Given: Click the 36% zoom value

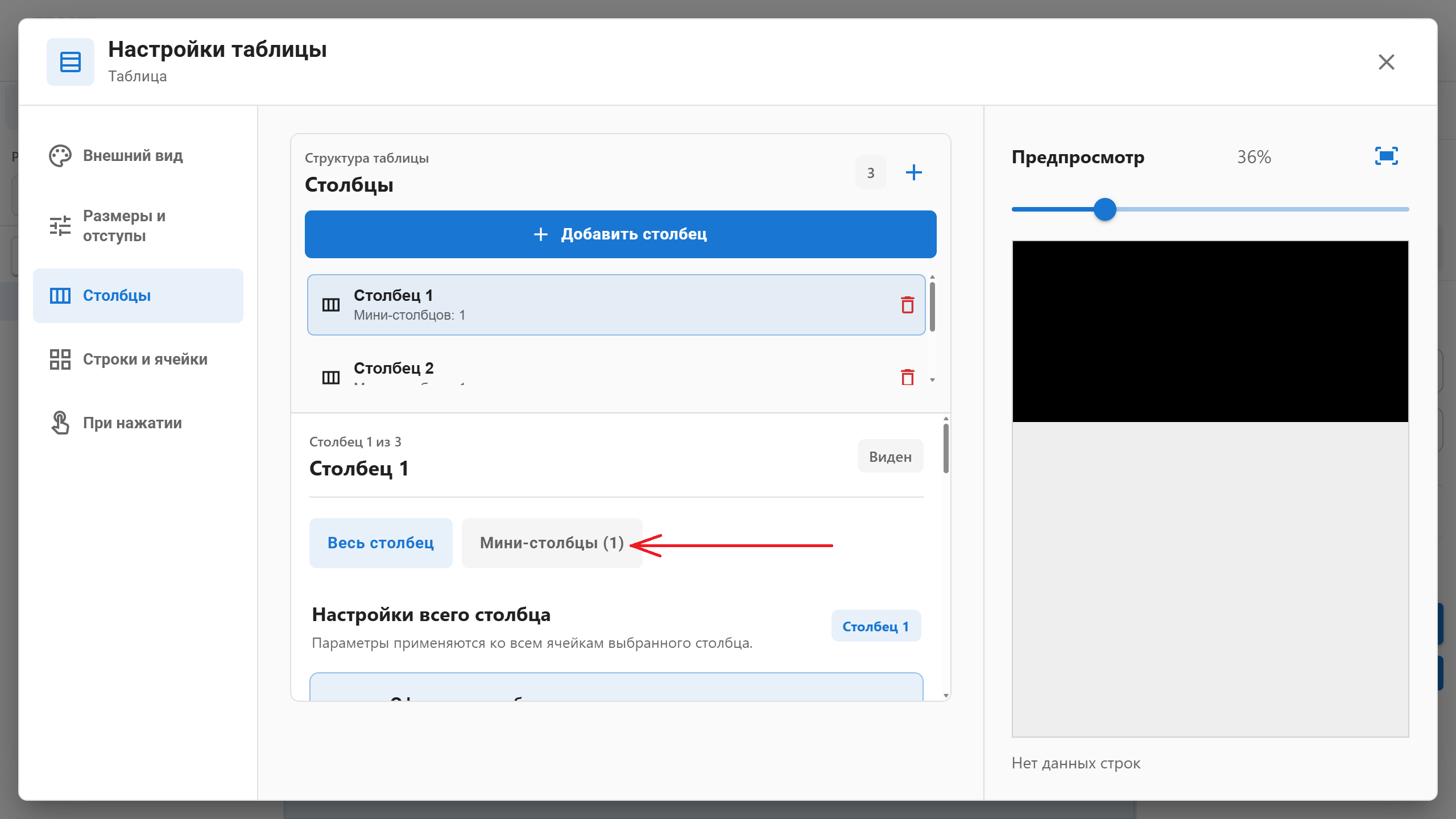Looking at the screenshot, I should coord(1254,157).
